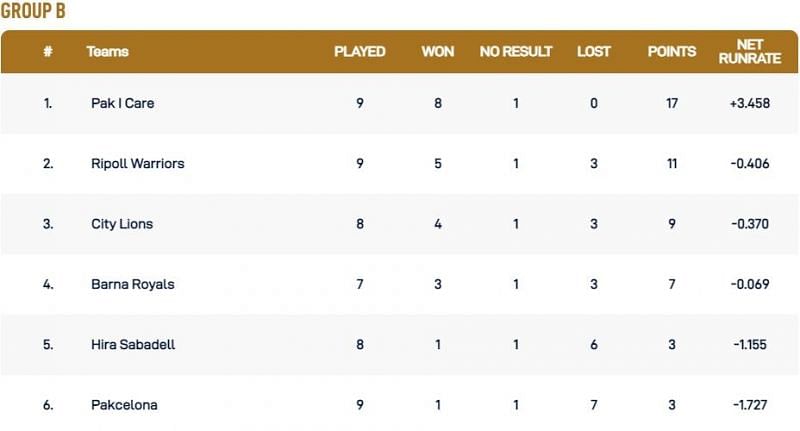This screenshot has height=431, width=800.
Task: Click Pakcelona's -1.727 net runrate value
Action: pyautogui.click(x=749, y=405)
